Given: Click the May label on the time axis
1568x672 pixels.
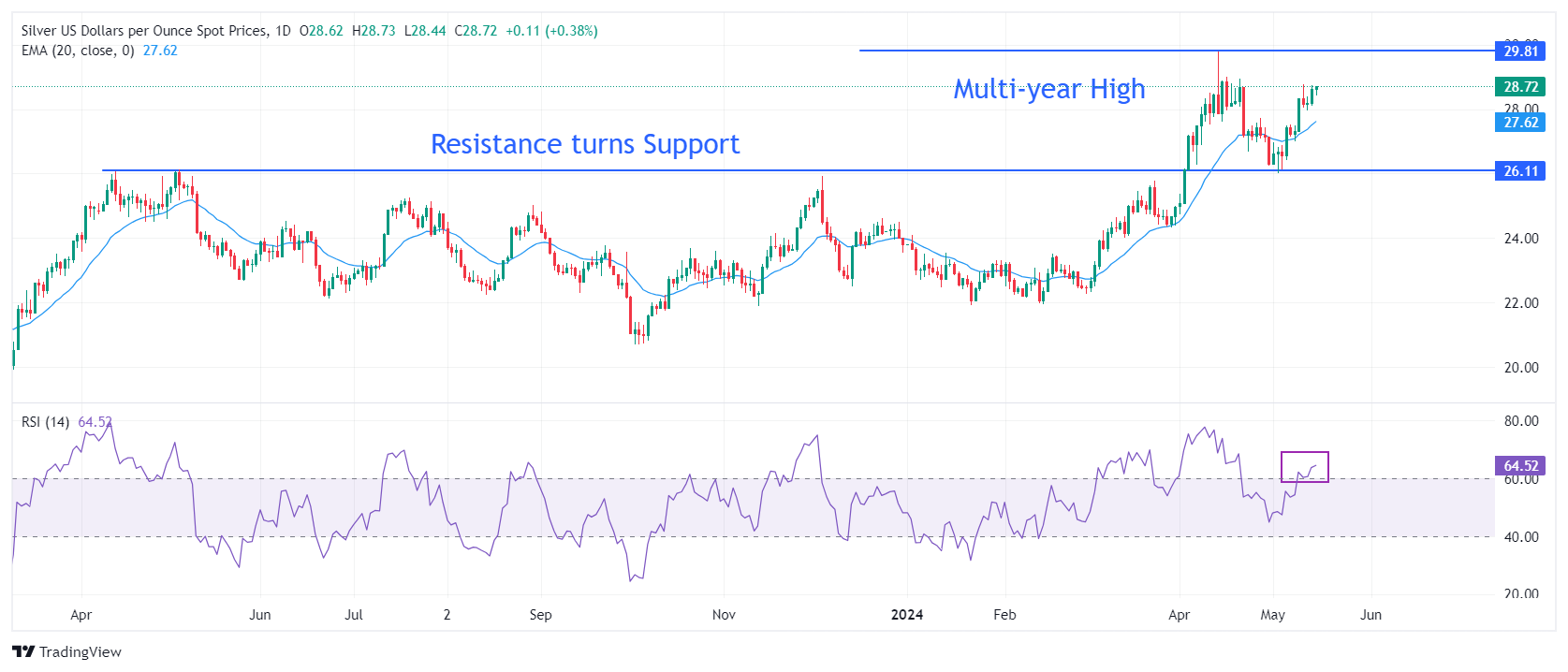Looking at the screenshot, I should coord(1272,615).
